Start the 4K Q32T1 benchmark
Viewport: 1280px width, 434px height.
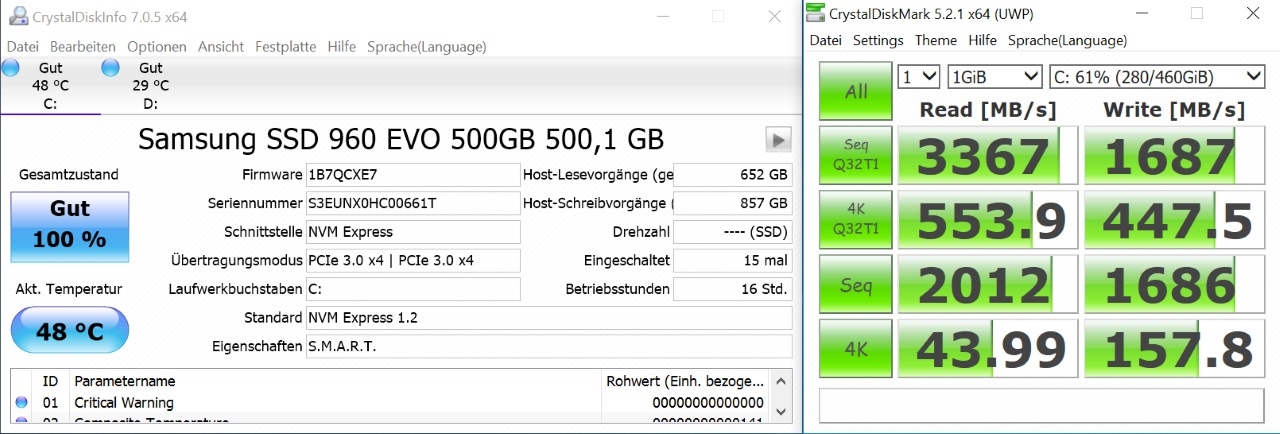tap(856, 221)
